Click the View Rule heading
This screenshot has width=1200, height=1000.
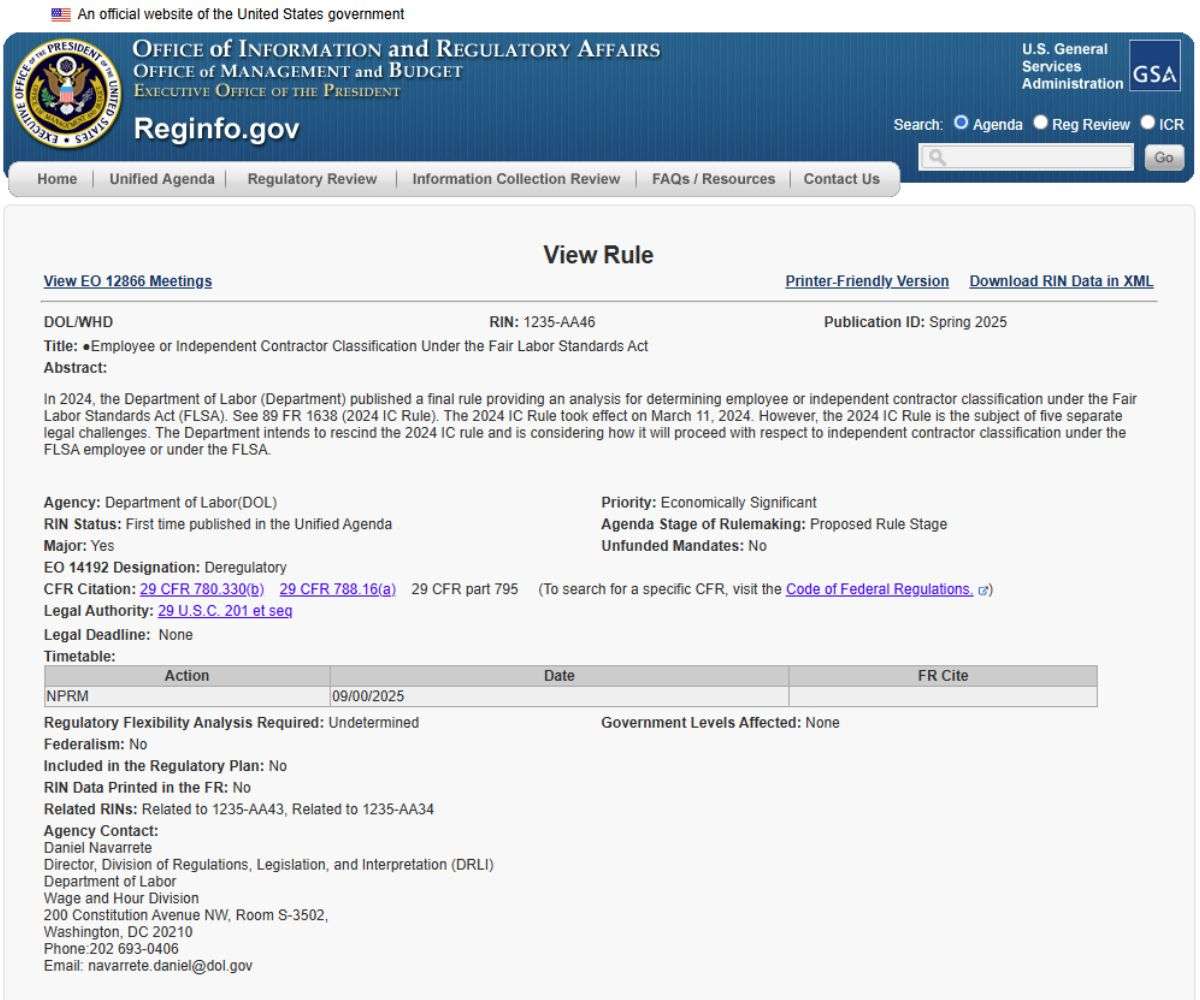[599, 256]
